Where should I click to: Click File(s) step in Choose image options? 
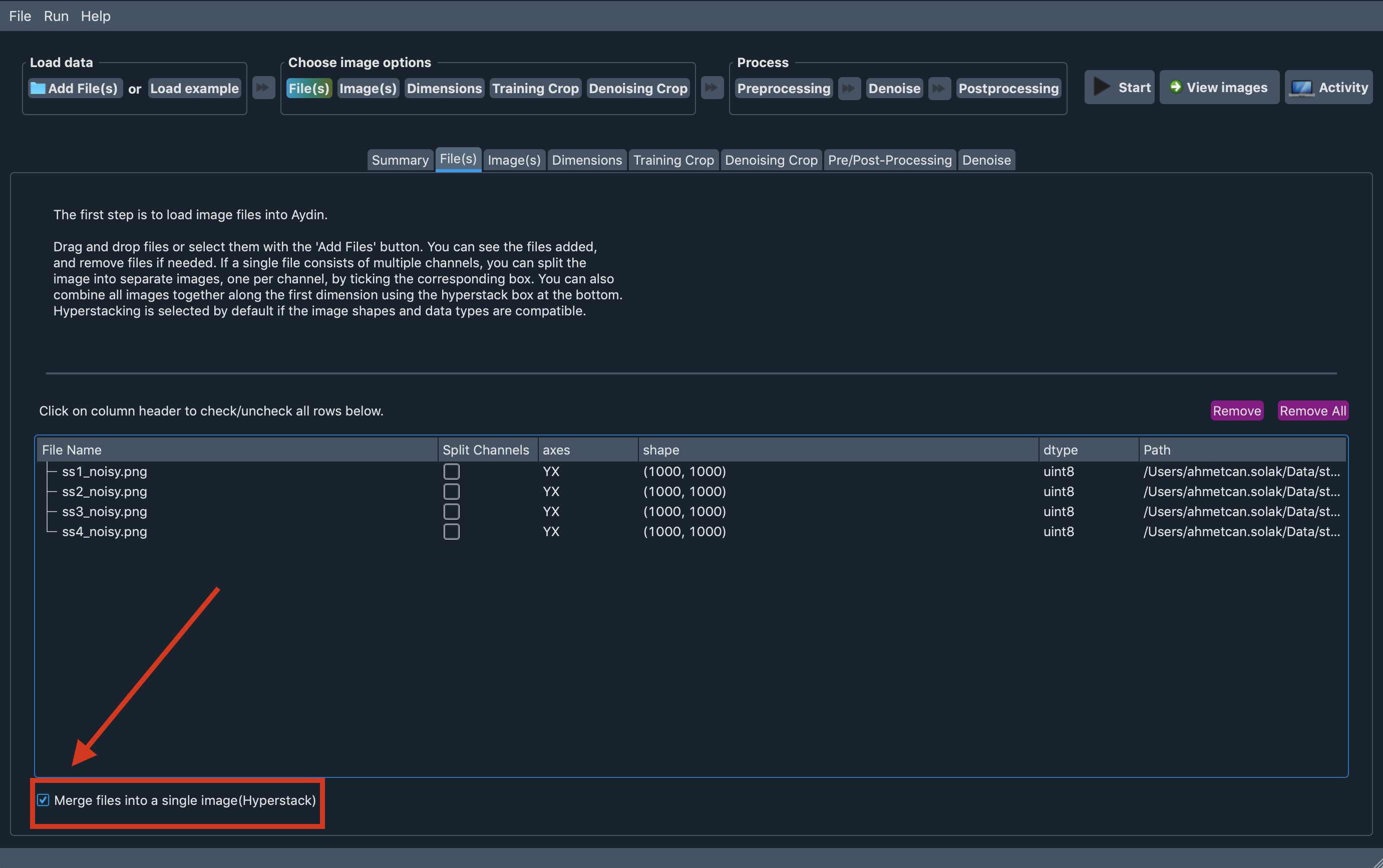[x=309, y=89]
